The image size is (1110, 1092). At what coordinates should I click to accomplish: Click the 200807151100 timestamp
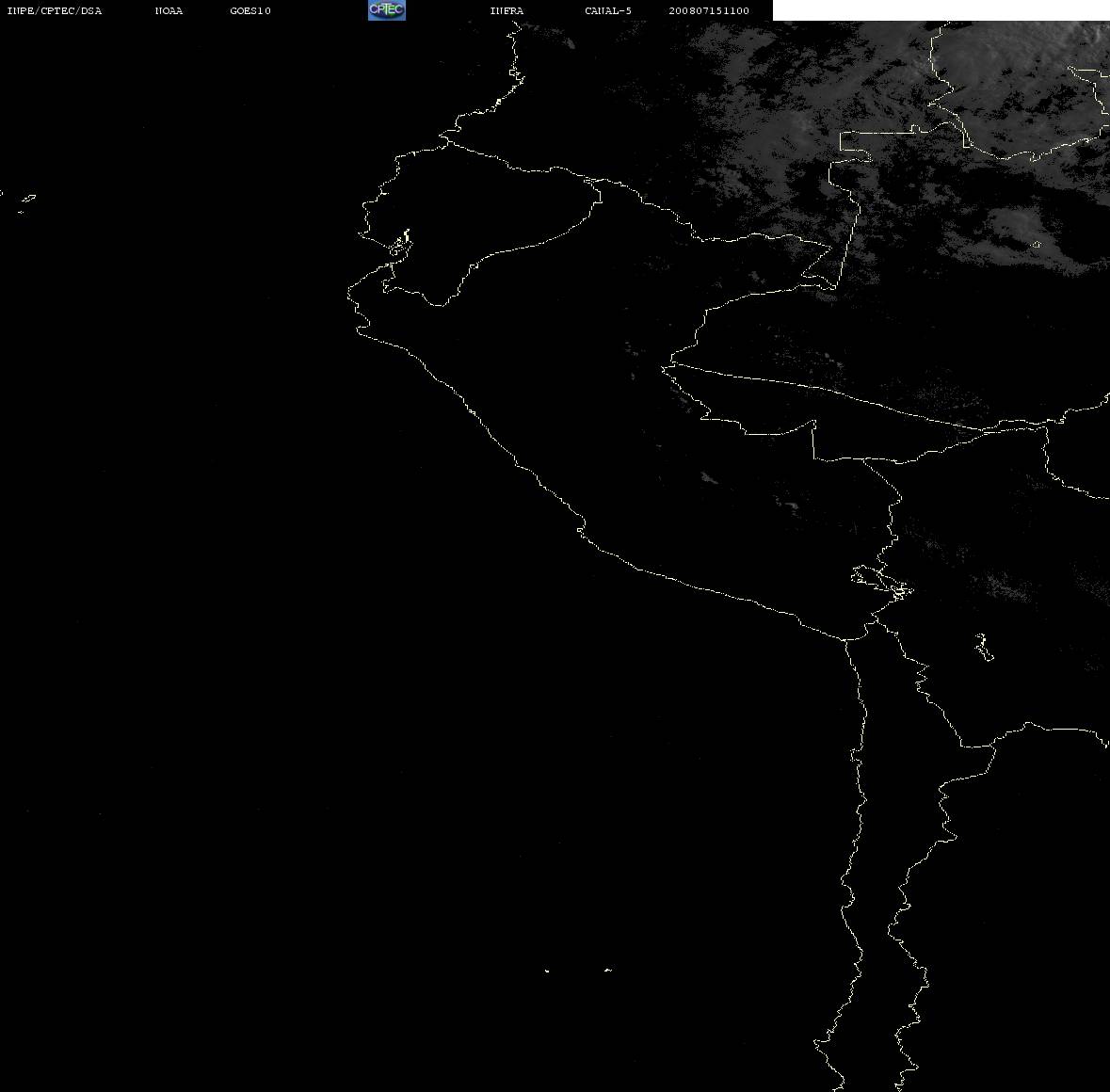point(709,10)
